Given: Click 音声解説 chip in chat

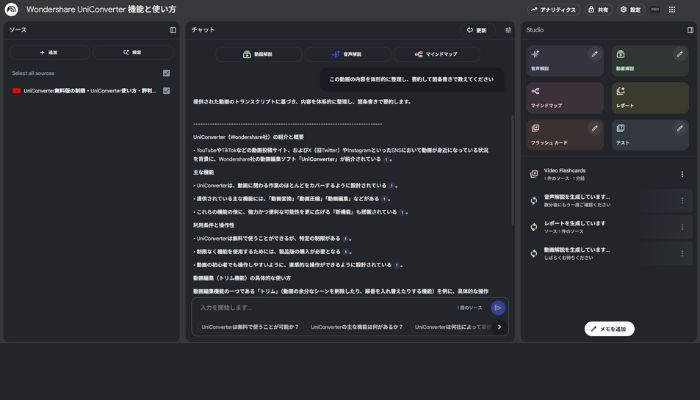Looking at the screenshot, I should 347,54.
